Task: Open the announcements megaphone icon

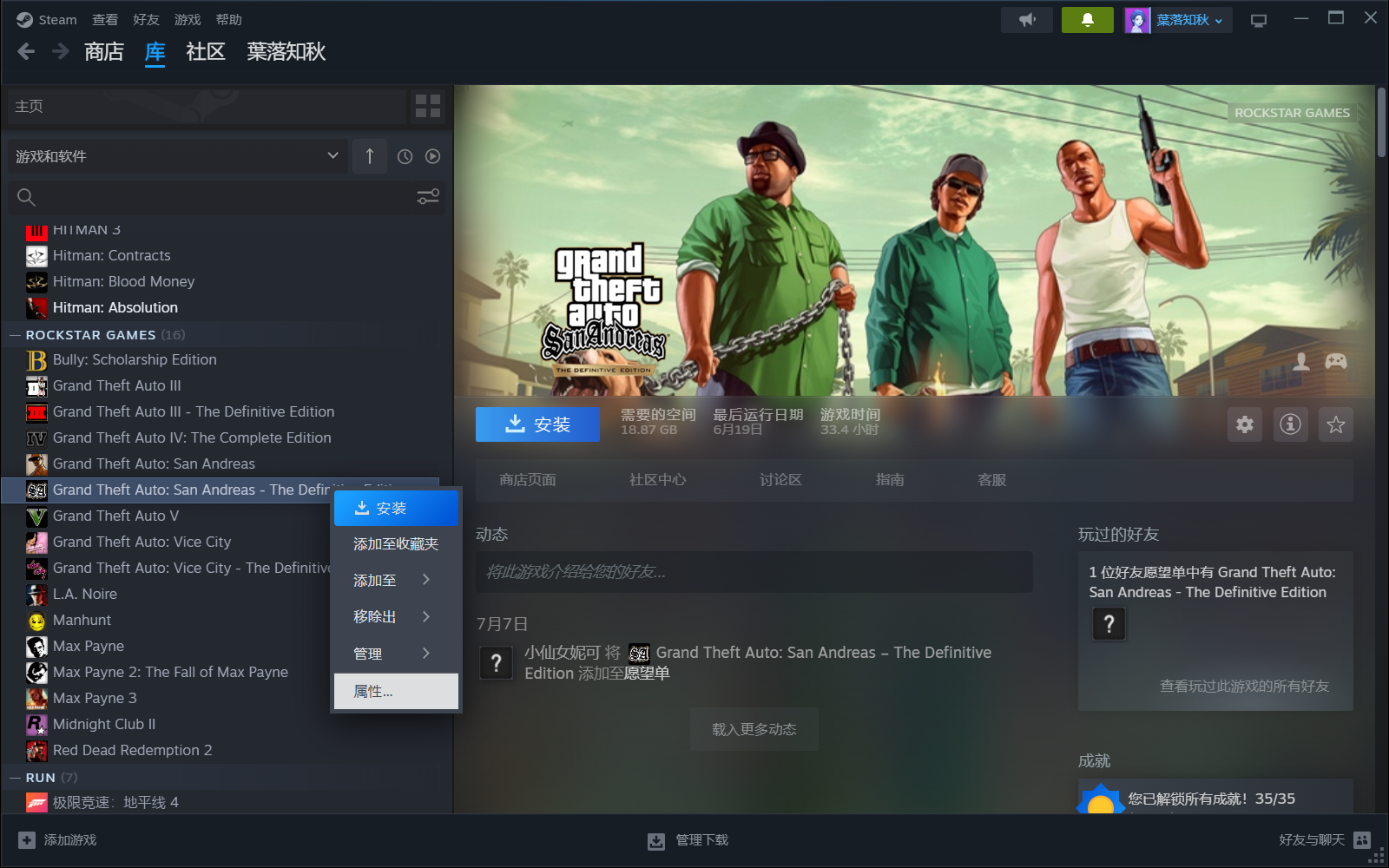Action: pos(1027,20)
